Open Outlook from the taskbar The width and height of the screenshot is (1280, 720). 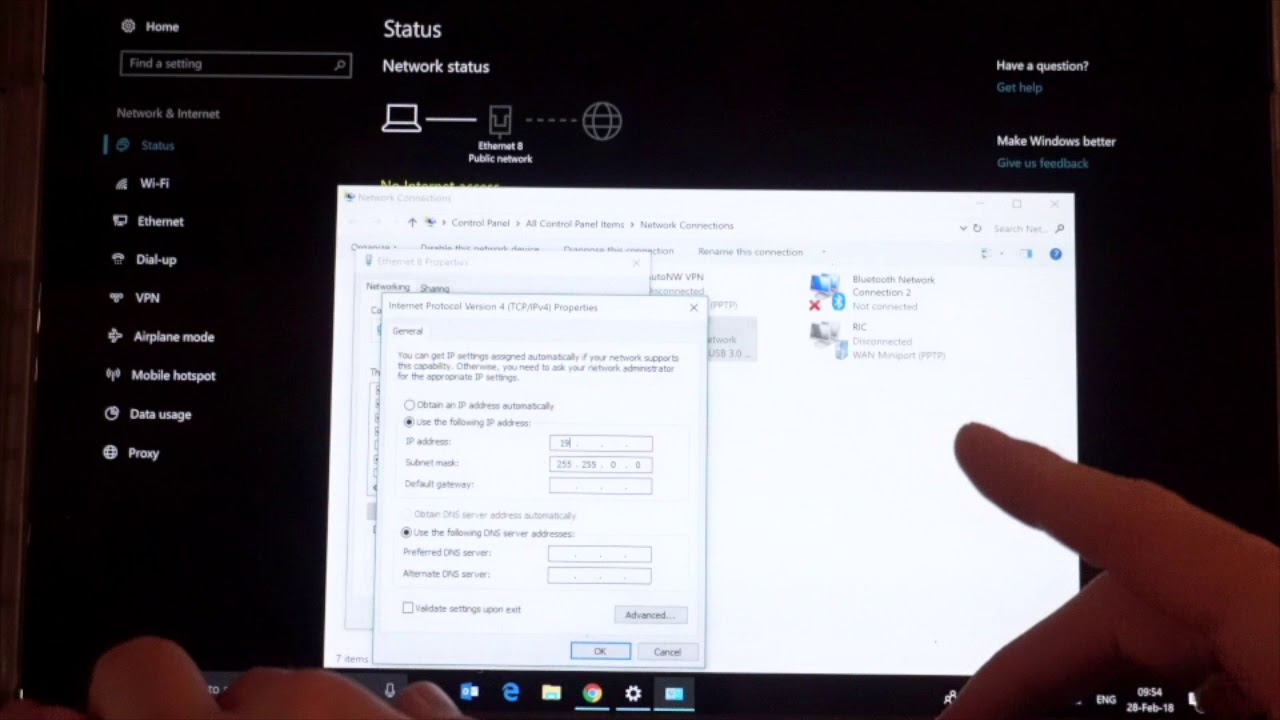click(x=469, y=692)
